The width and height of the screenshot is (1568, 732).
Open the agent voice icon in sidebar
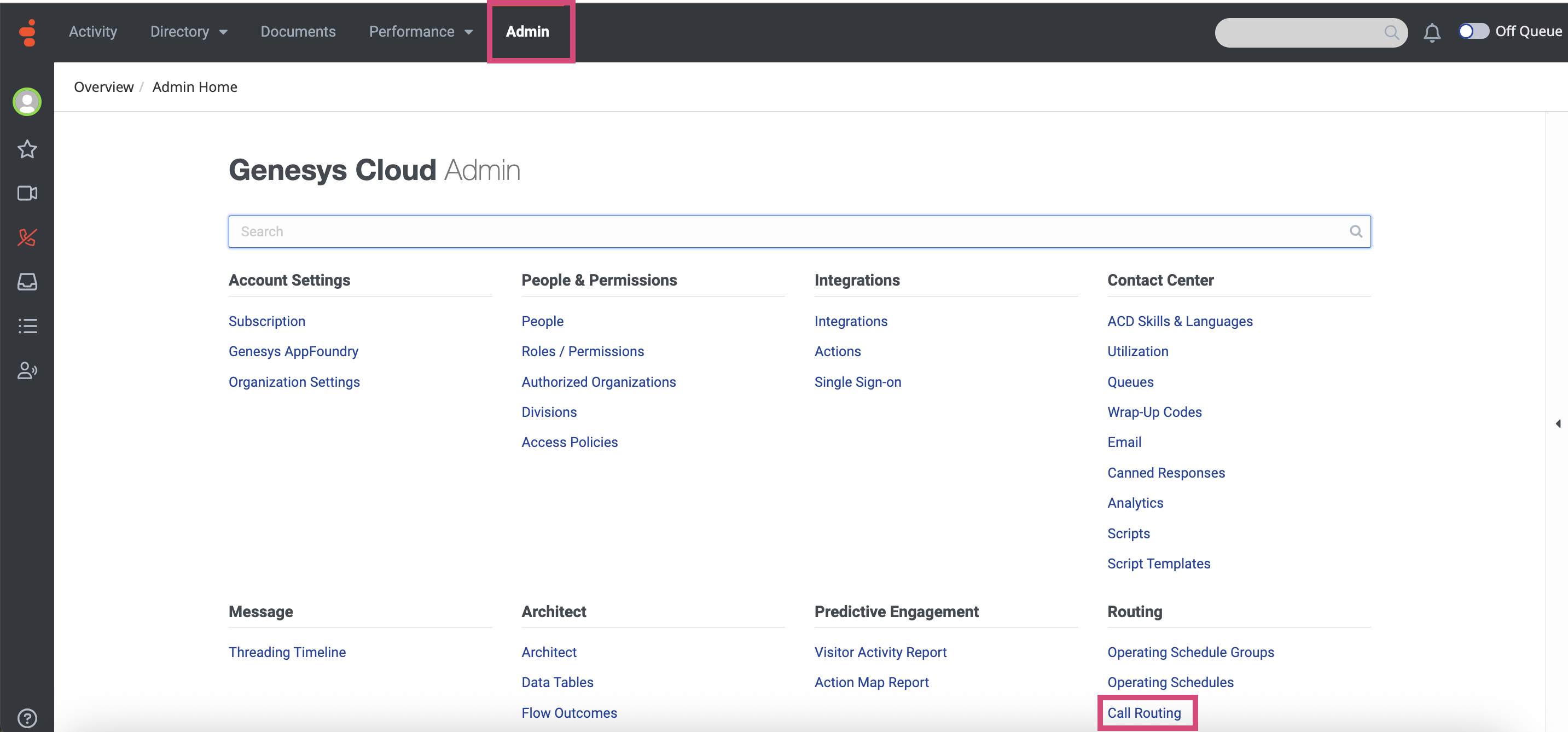click(27, 370)
